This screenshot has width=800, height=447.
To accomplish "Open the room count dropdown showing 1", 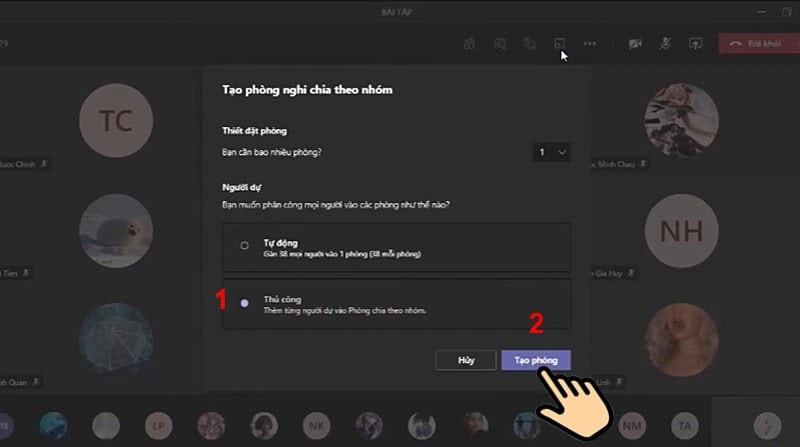I will click(552, 152).
